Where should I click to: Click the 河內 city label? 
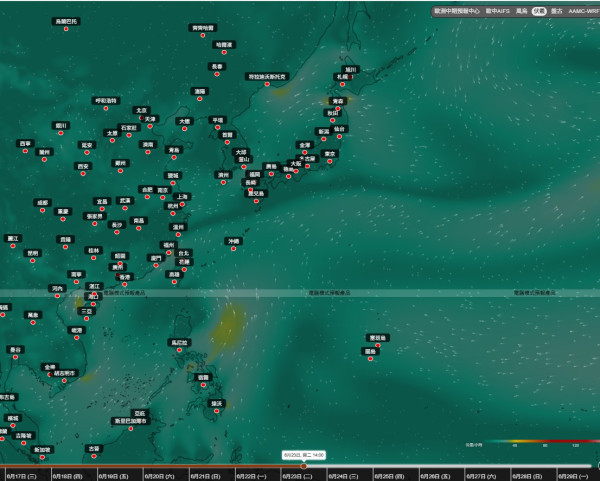point(57,288)
